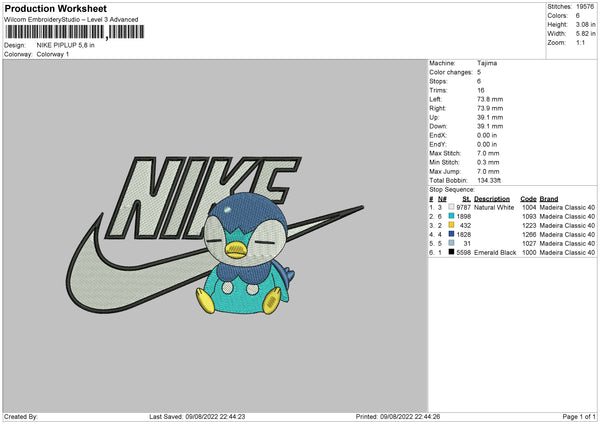This screenshot has width=600, height=424.
Task: Click the thread code '1223'
Action: tap(529, 225)
